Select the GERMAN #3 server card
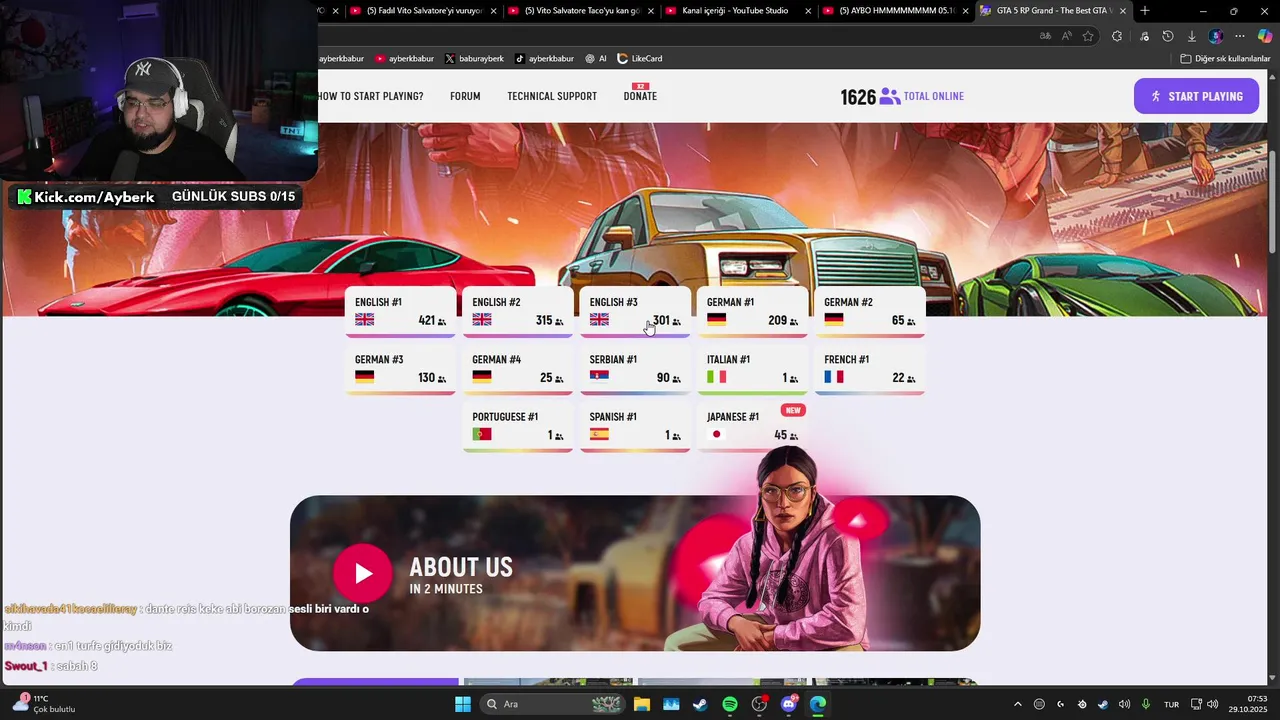1280x720 pixels. click(x=400, y=369)
